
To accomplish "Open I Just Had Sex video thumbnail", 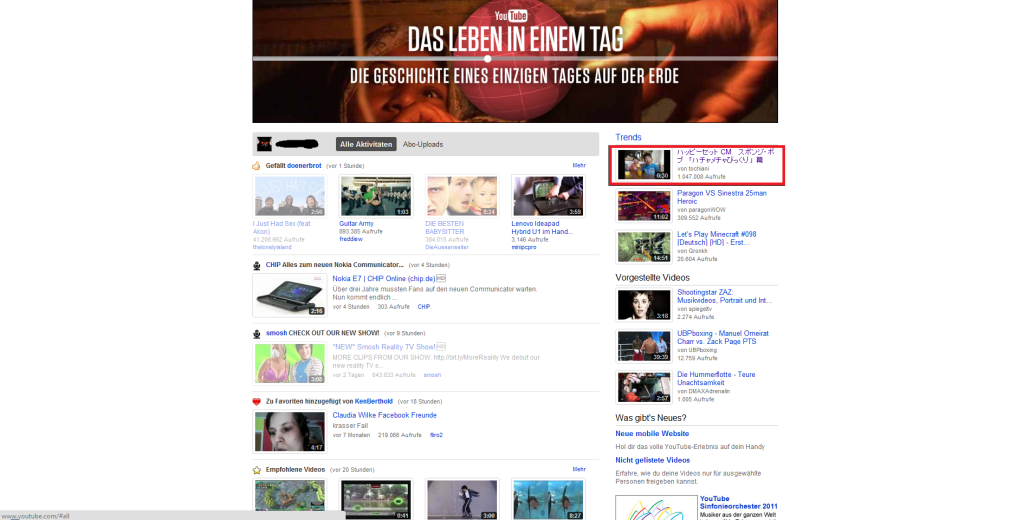I will pyautogui.click(x=290, y=196).
